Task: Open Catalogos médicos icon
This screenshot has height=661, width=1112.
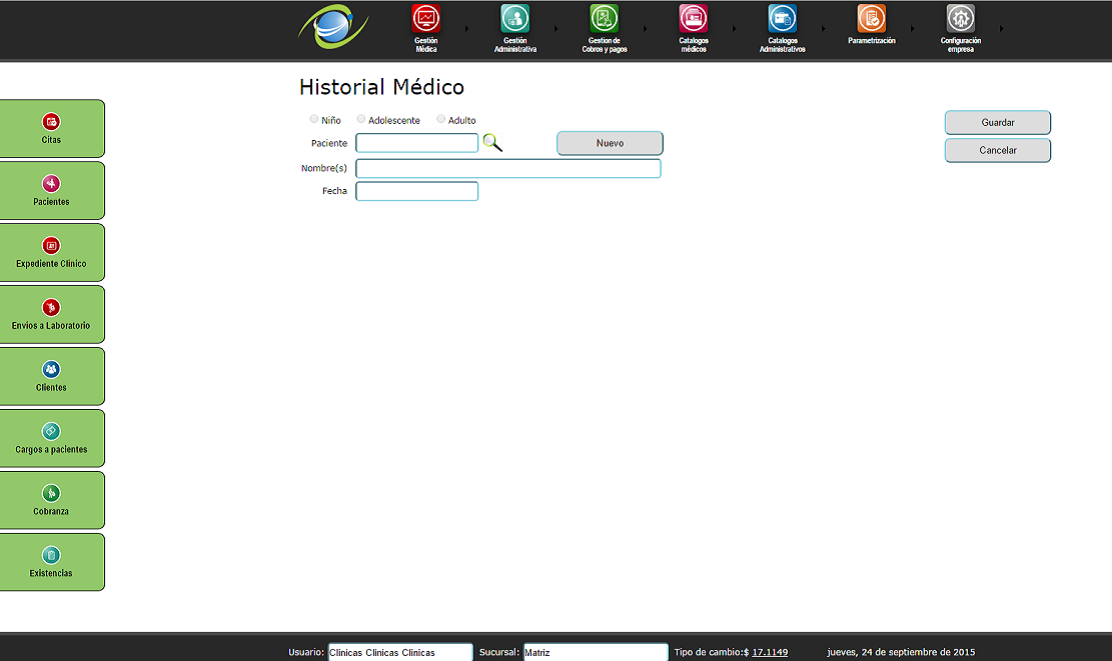Action: 693,19
